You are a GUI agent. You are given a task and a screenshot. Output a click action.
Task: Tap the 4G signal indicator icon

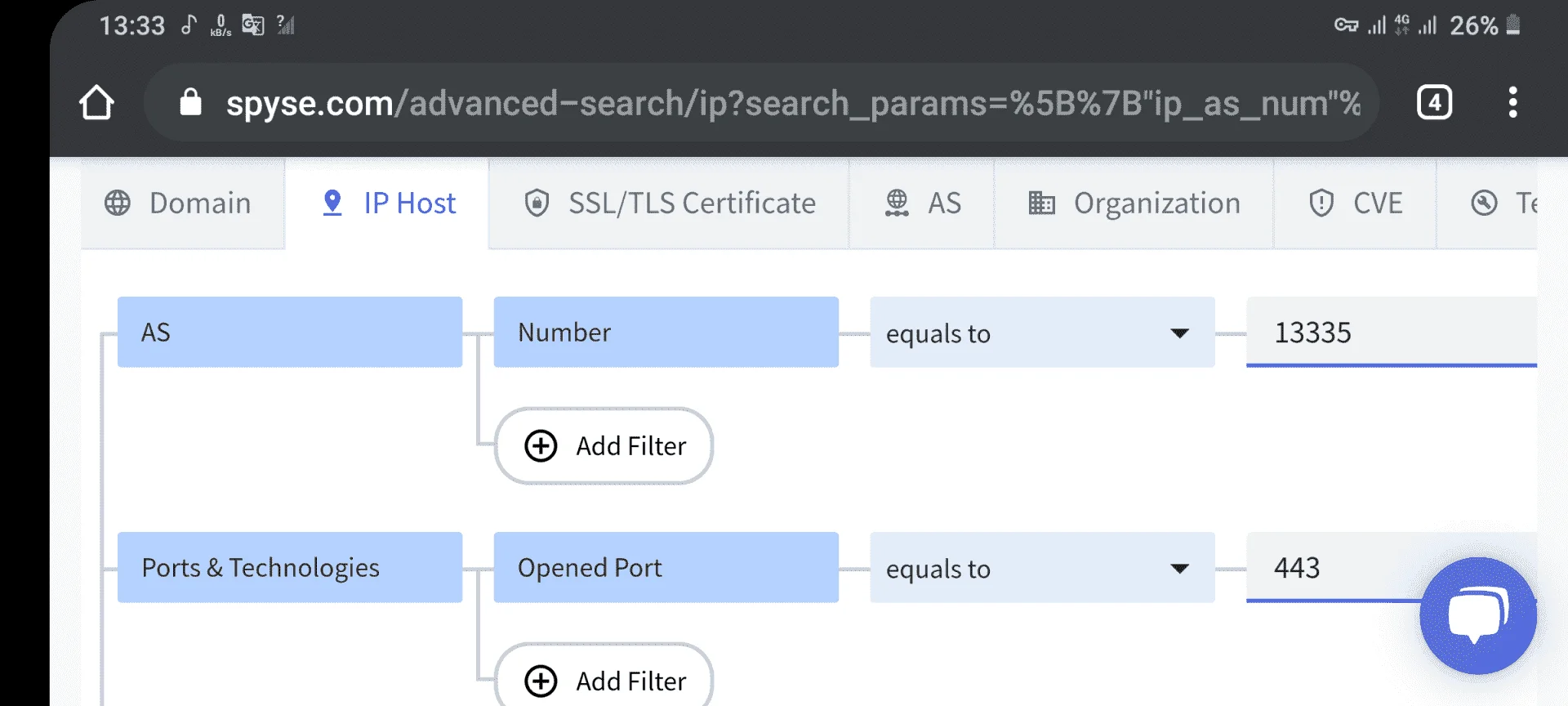(1402, 25)
